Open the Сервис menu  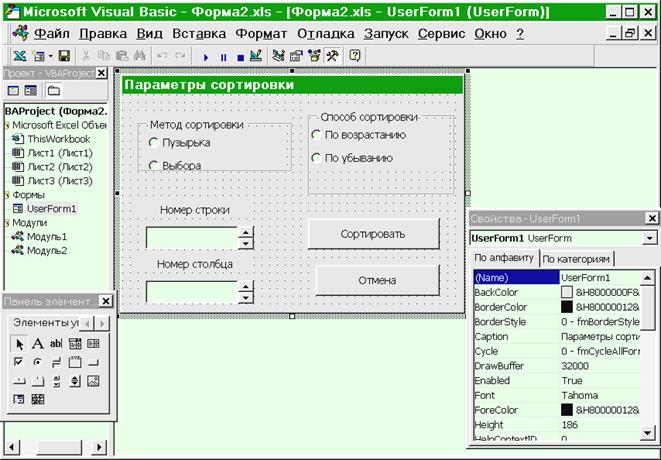pyautogui.click(x=441, y=33)
